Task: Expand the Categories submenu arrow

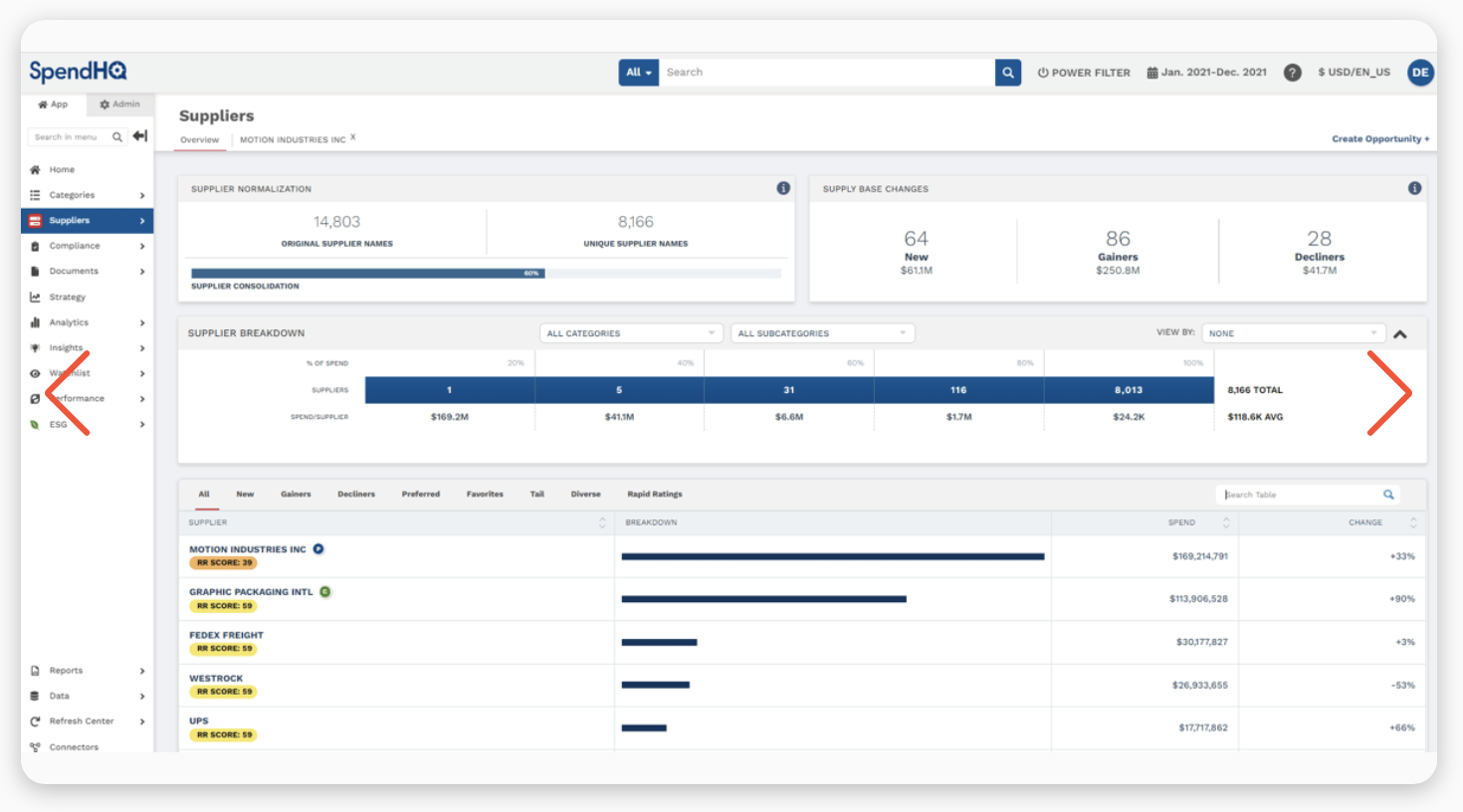Action: point(142,196)
